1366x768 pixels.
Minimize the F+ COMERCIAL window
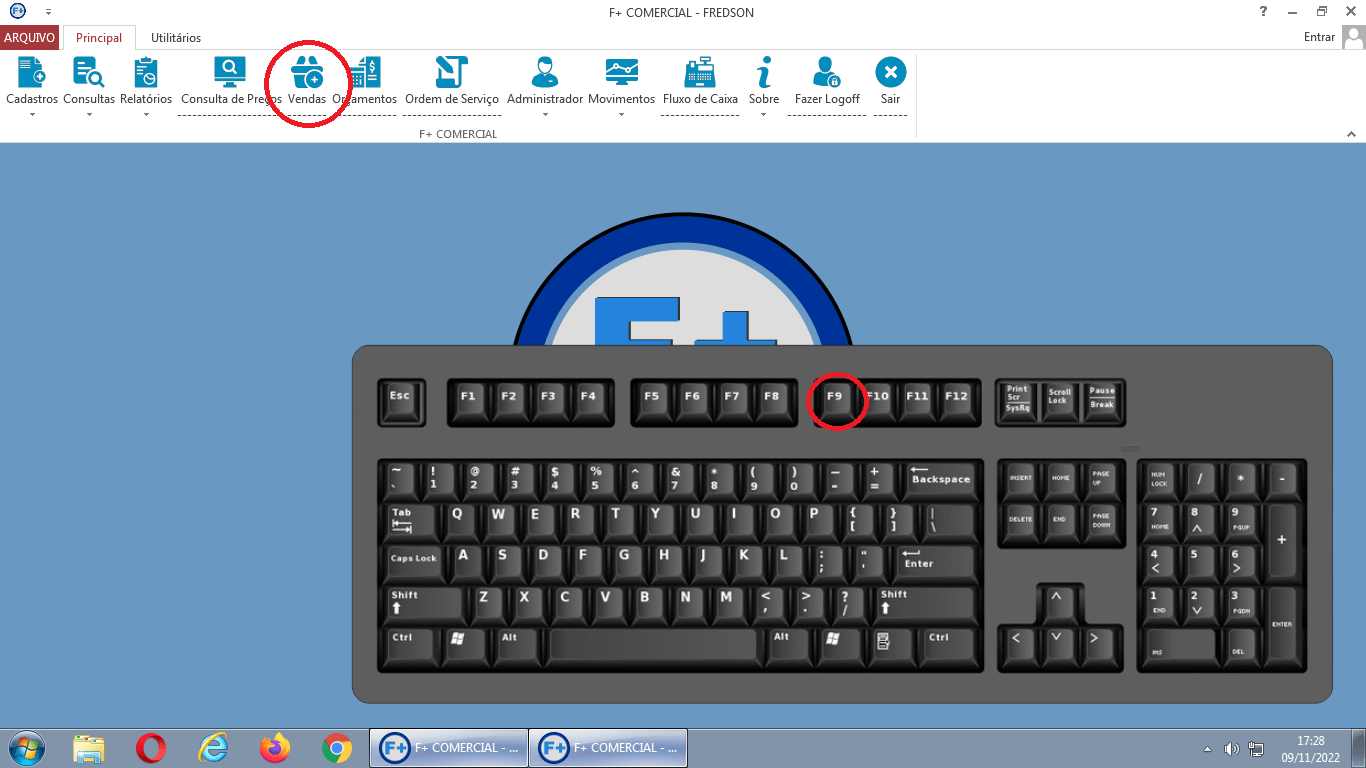tap(1292, 11)
